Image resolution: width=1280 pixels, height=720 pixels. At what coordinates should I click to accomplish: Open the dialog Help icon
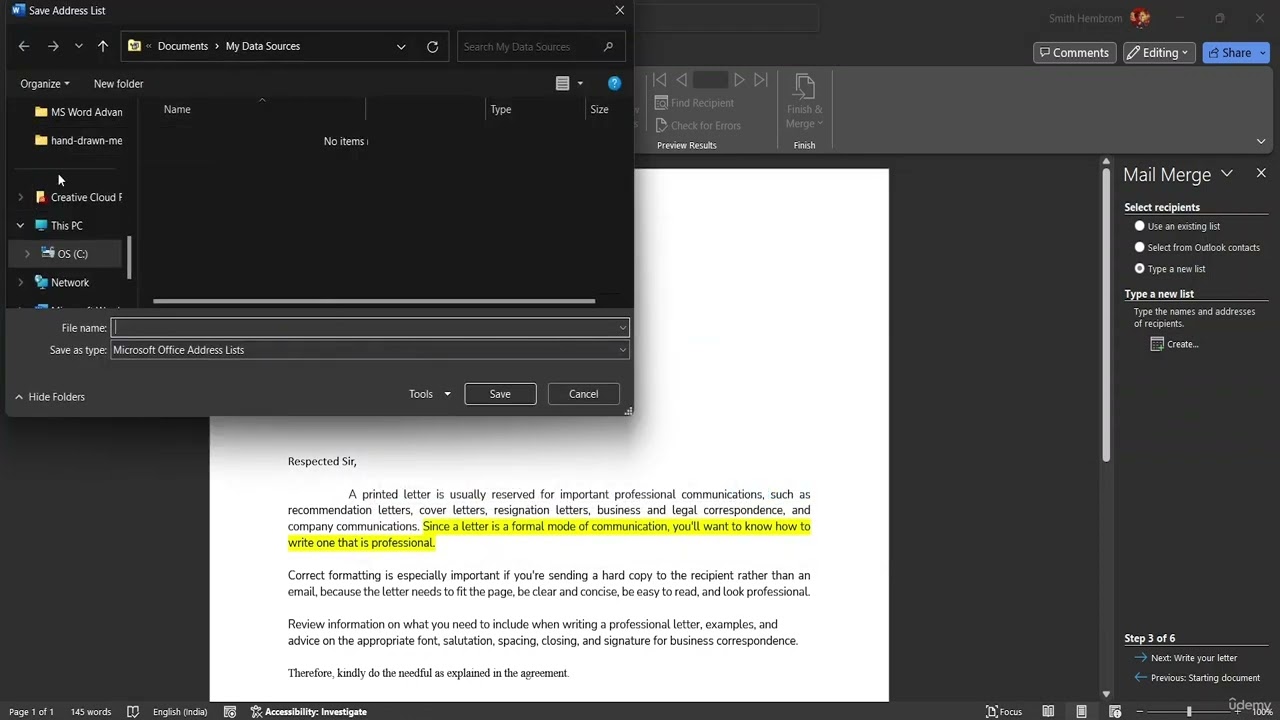coord(614,83)
